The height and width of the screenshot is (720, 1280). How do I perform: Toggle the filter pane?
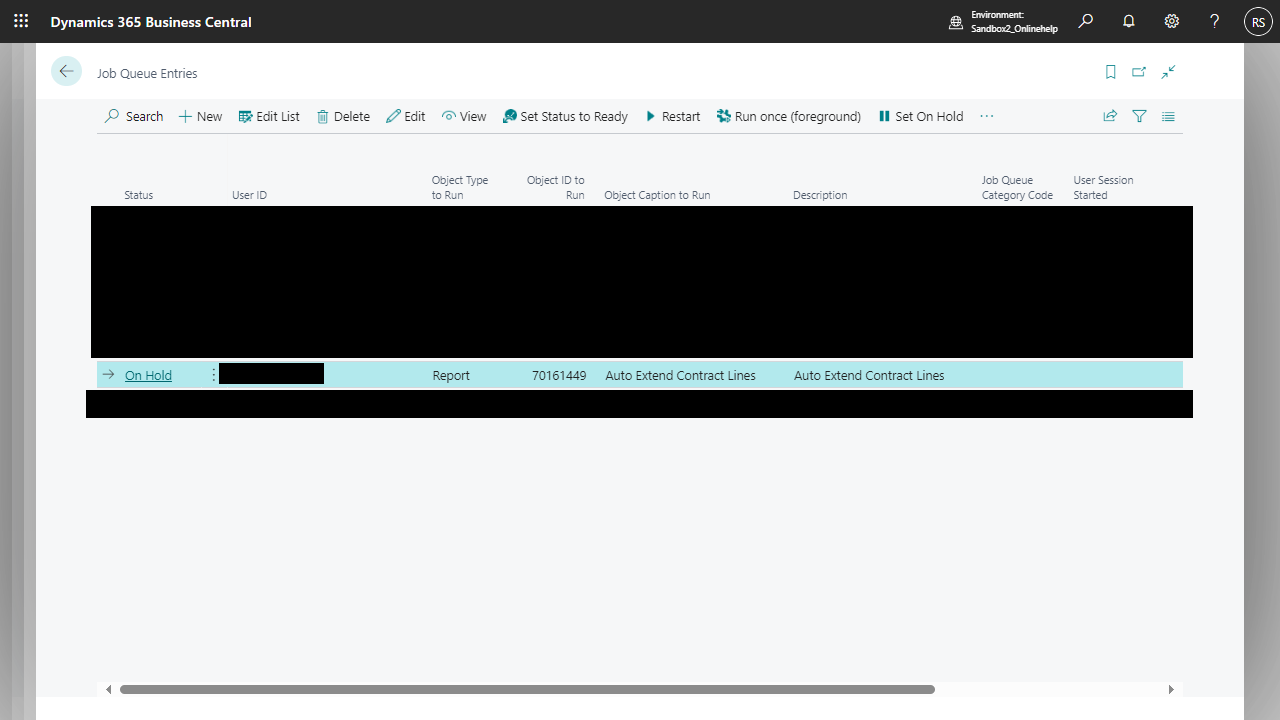coord(1139,116)
